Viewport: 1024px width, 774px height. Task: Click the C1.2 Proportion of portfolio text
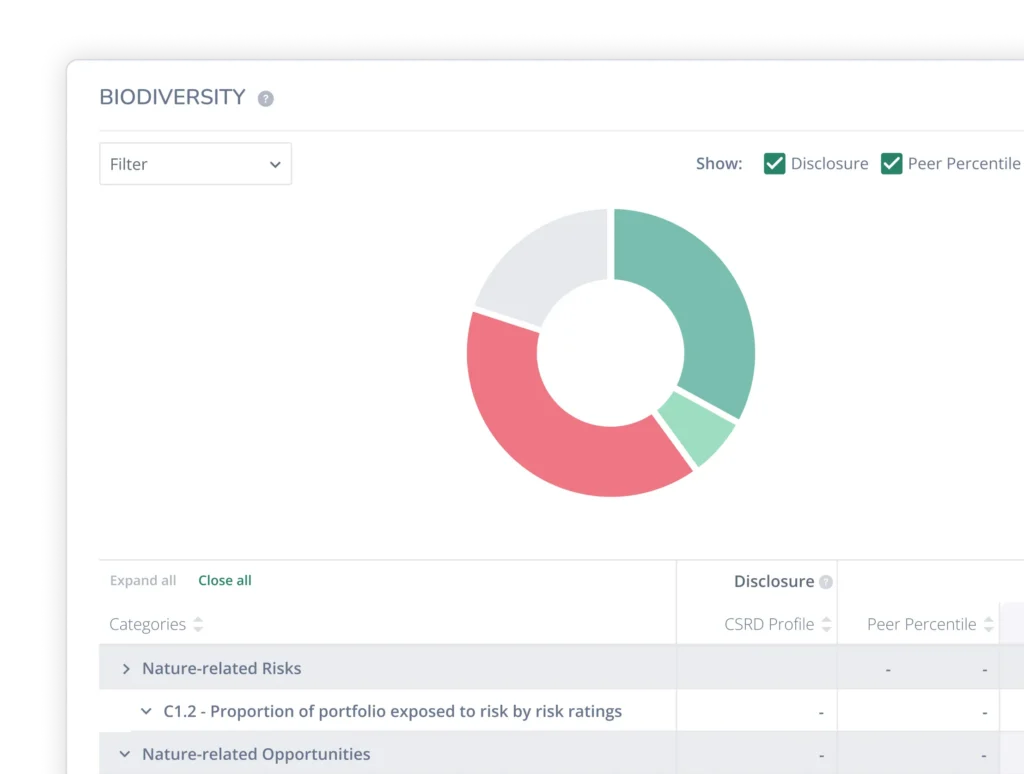[392, 711]
